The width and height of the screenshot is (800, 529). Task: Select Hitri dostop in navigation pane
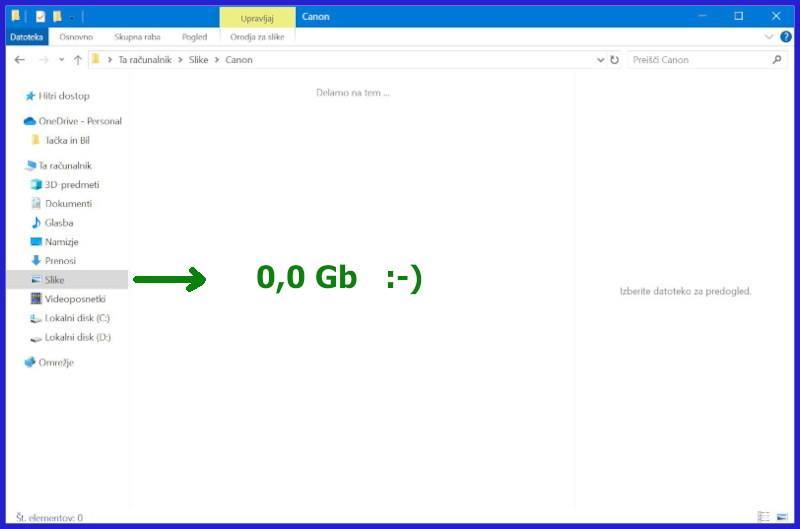(64, 96)
